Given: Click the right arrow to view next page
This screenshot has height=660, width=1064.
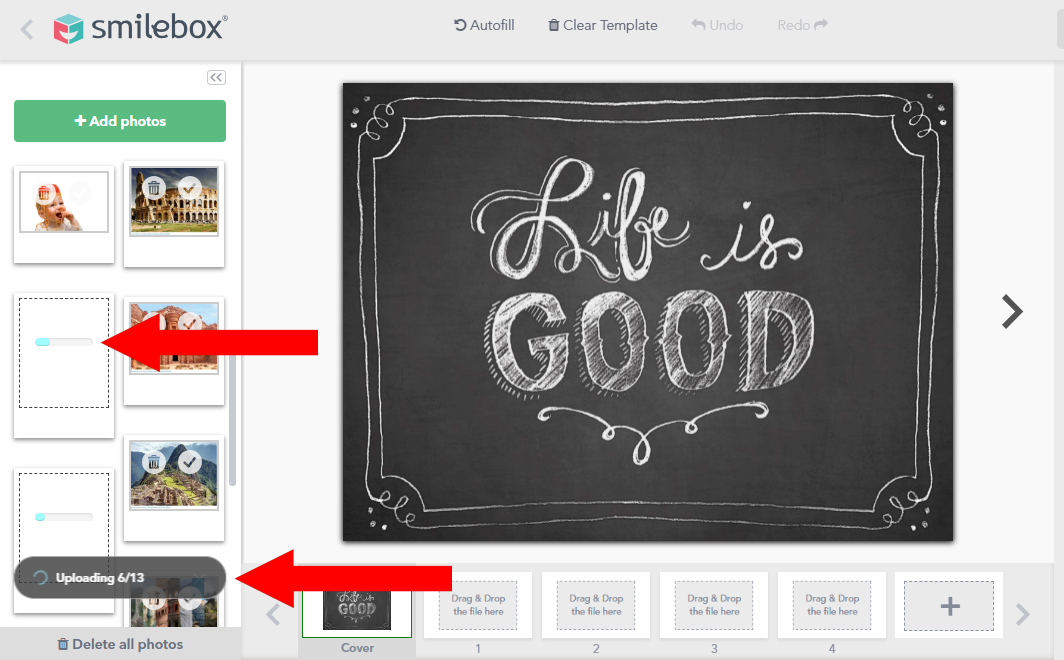Looking at the screenshot, I should point(1012,312).
